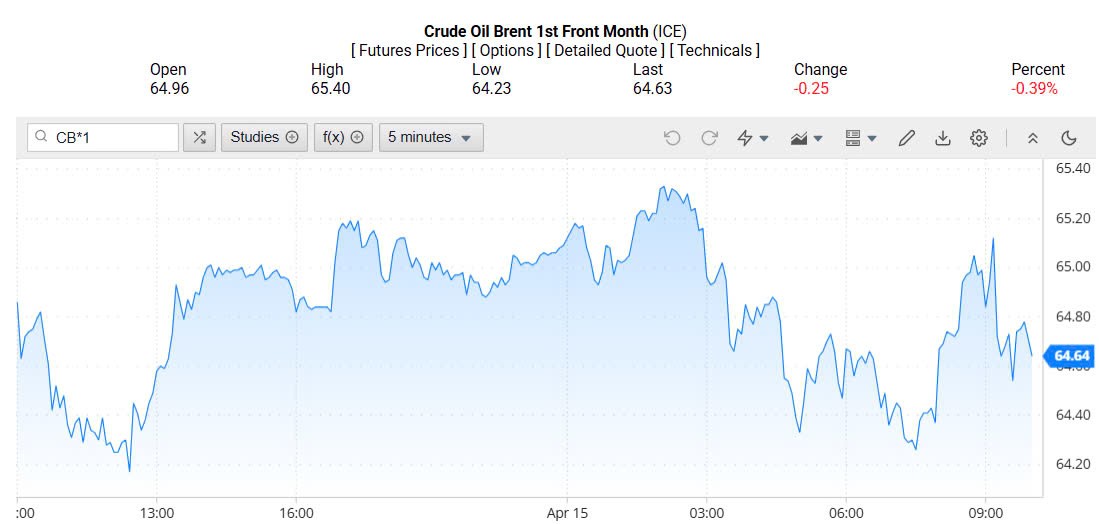1099x524 pixels.
Task: Undo the last chart action
Action: 672,138
